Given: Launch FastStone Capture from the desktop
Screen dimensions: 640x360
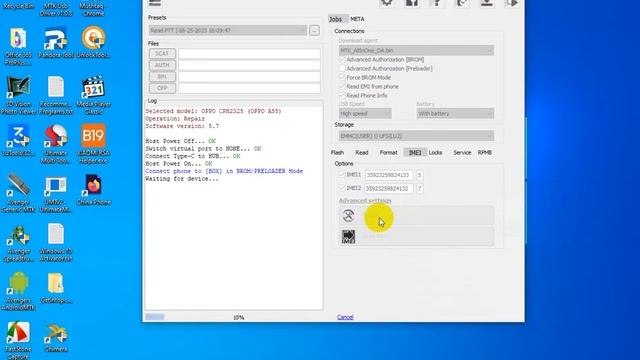Looking at the screenshot, I should (x=18, y=341).
